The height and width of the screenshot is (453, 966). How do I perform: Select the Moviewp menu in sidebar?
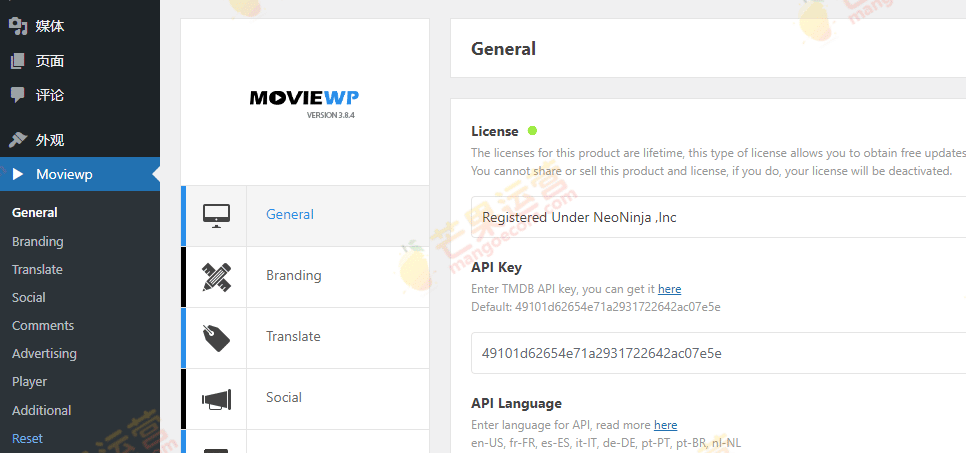tap(80, 174)
